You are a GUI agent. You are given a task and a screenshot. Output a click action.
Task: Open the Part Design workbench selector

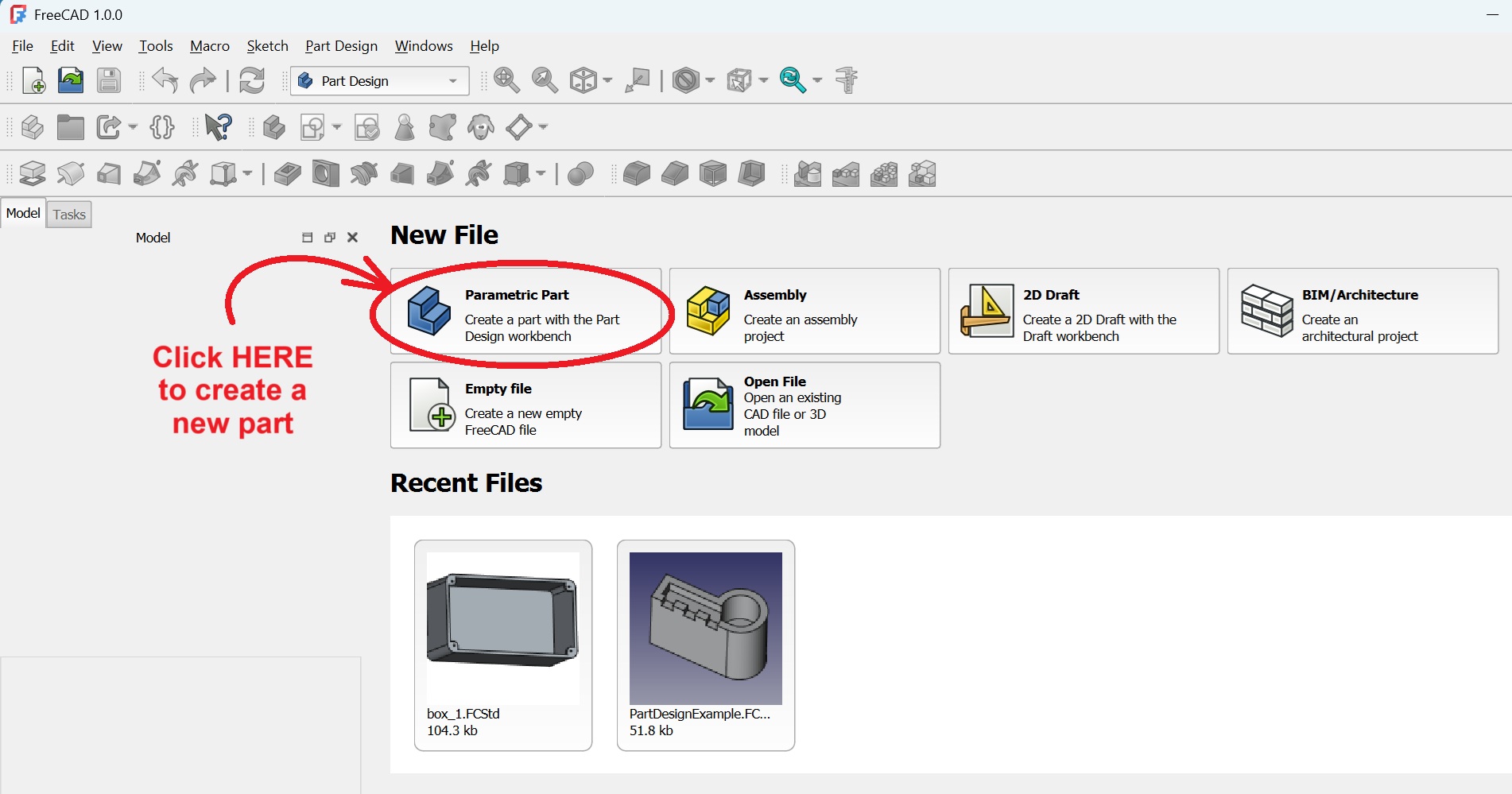[x=379, y=80]
